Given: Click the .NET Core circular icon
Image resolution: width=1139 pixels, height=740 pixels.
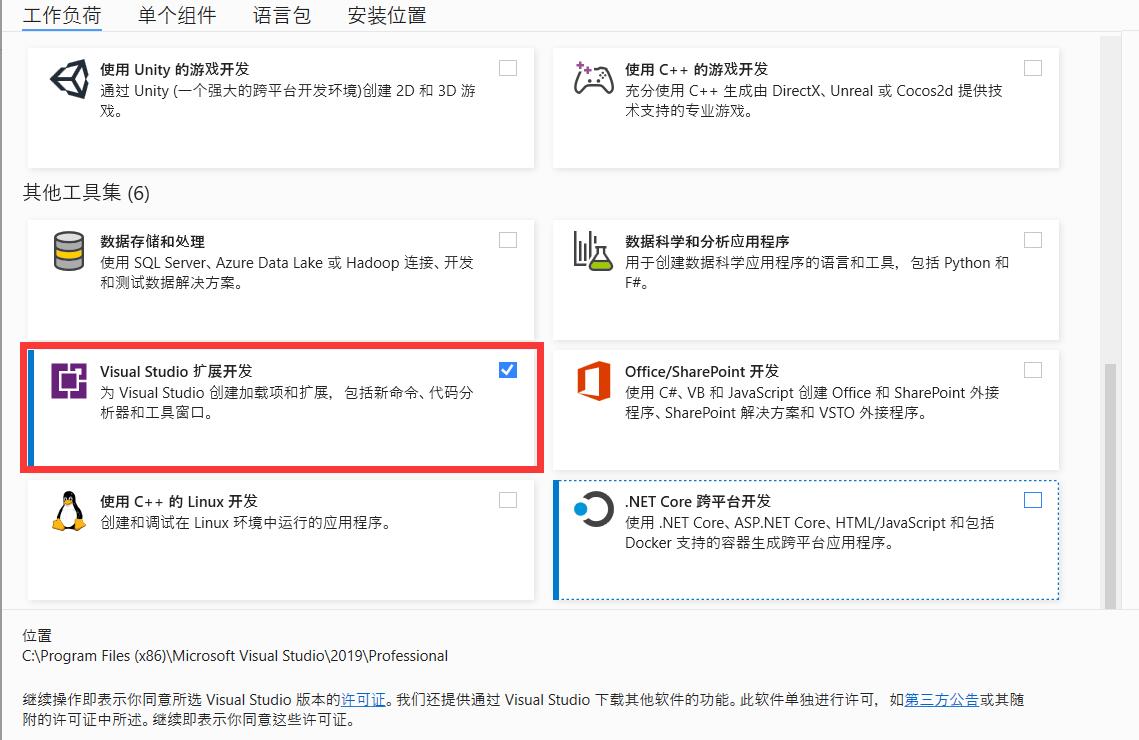Looking at the screenshot, I should tap(593, 510).
